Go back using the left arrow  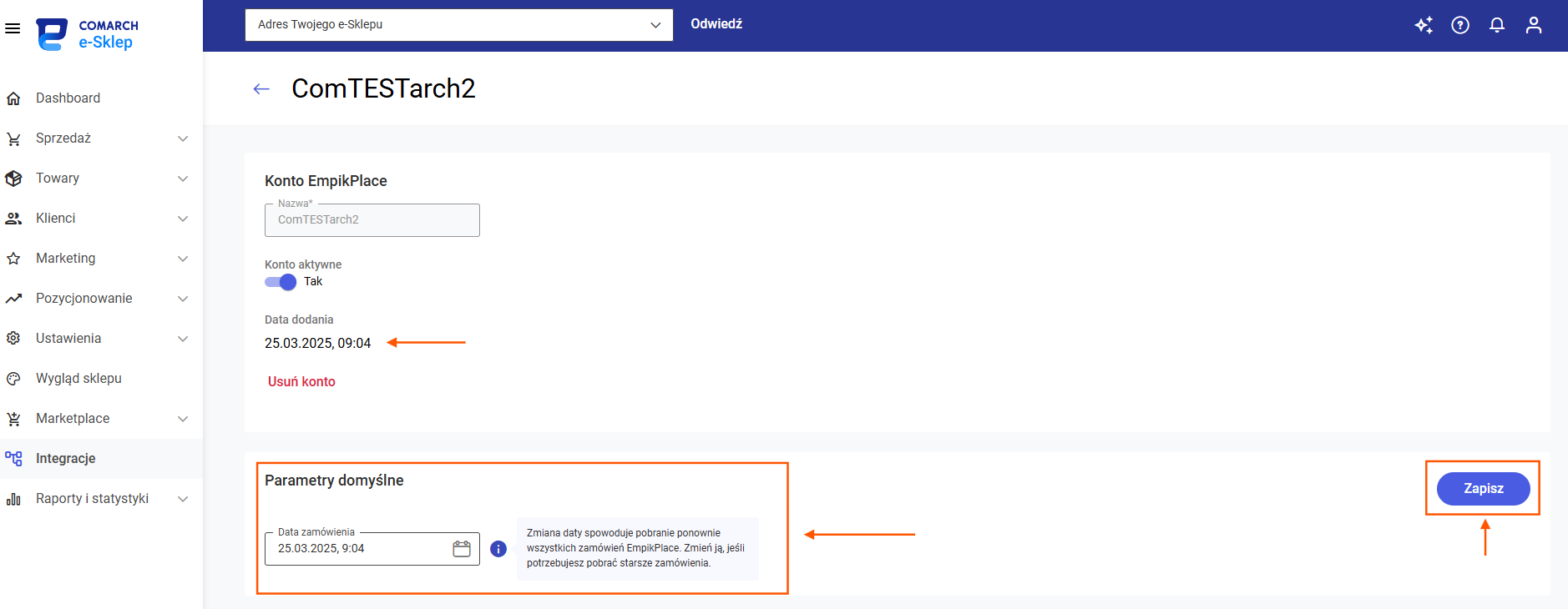(261, 89)
